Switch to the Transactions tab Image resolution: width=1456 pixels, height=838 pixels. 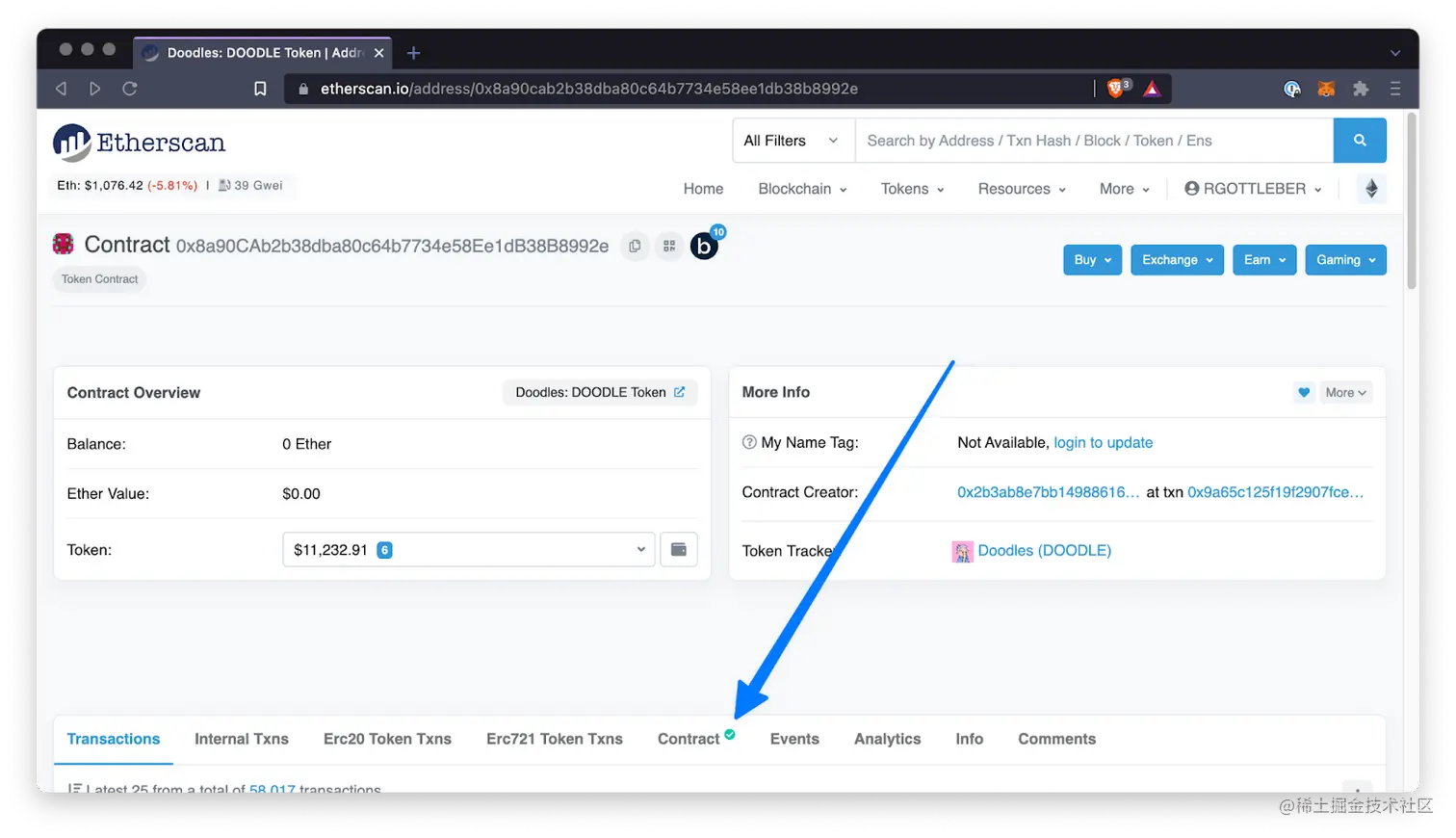coord(114,739)
